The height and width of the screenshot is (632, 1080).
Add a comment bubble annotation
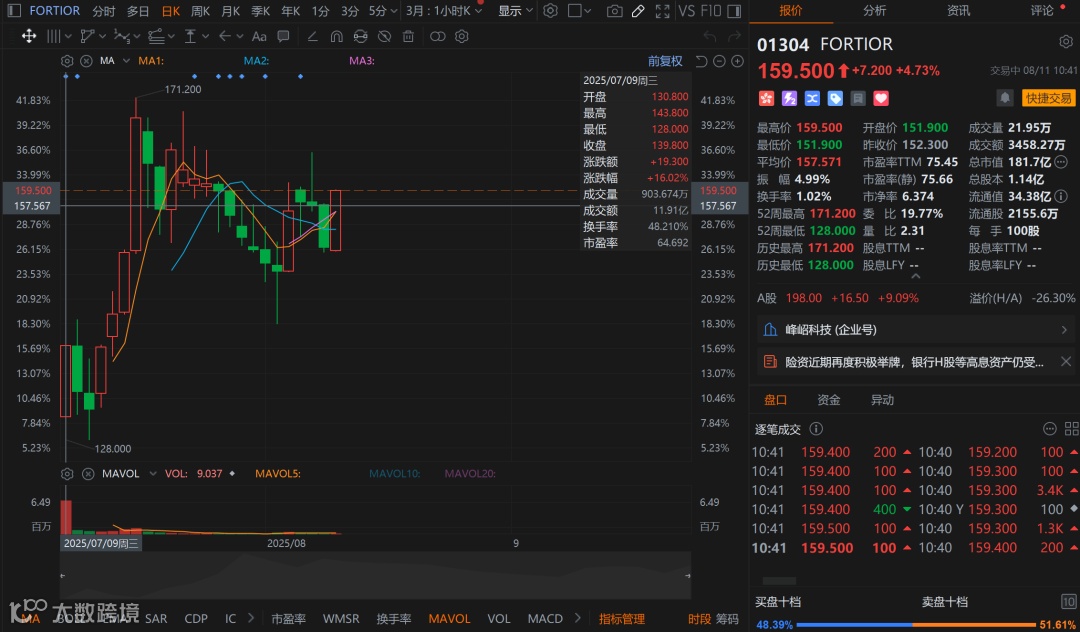tap(283, 36)
